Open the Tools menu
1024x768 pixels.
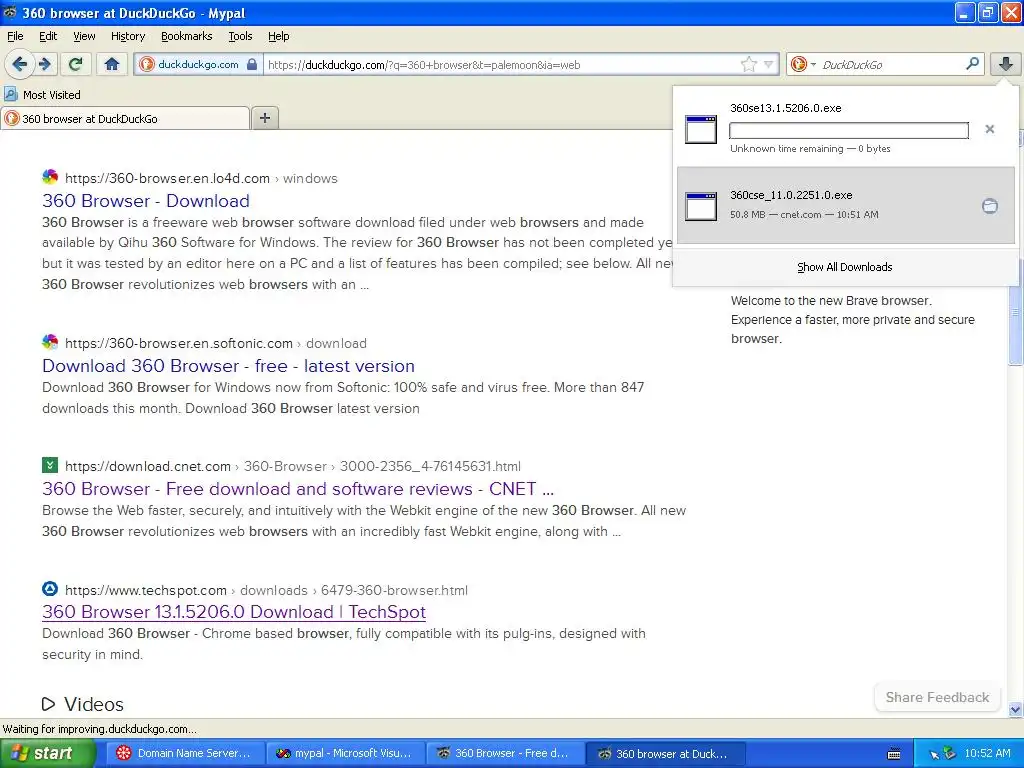point(240,36)
